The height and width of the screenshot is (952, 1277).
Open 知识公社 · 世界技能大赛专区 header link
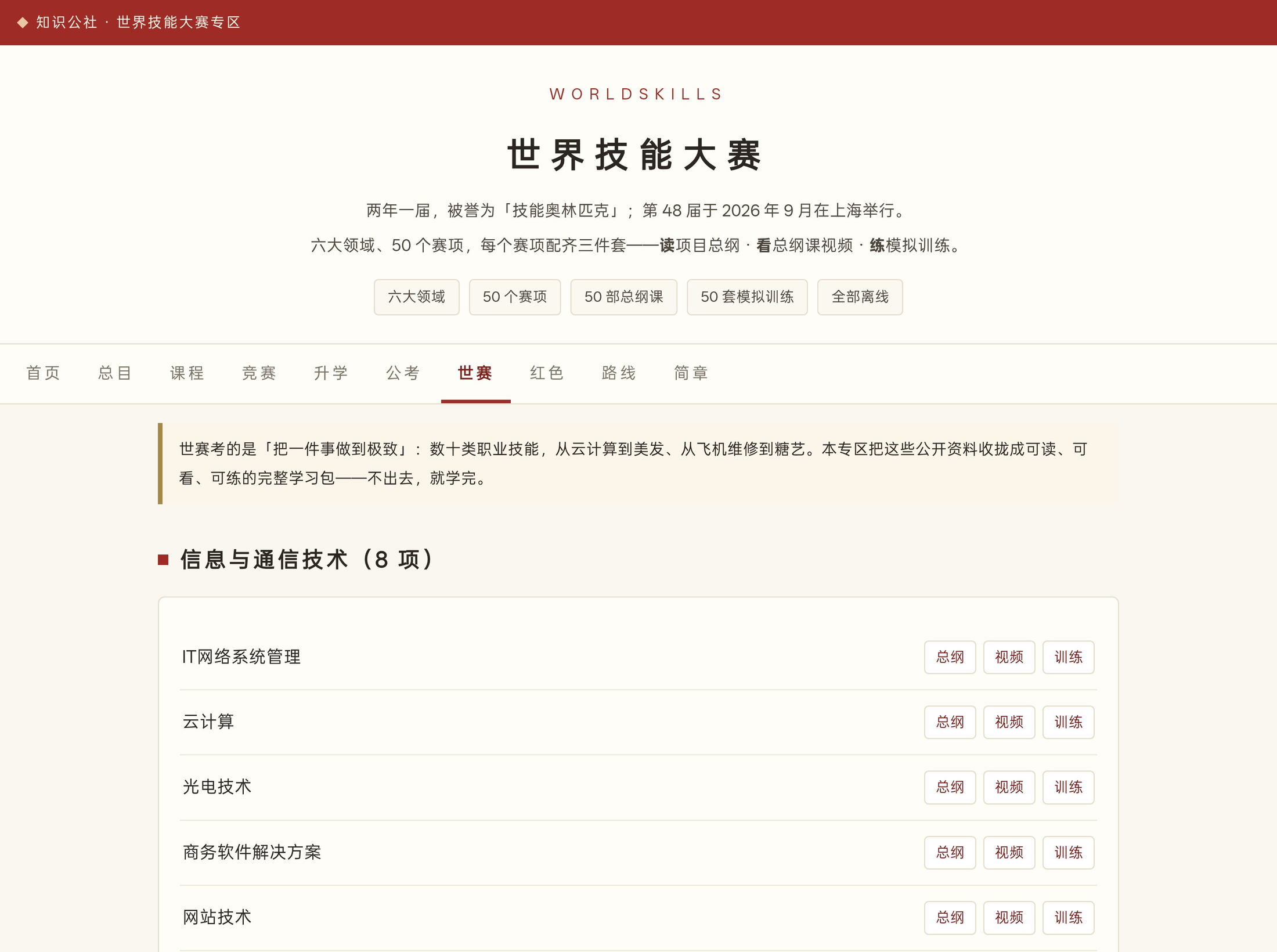point(138,23)
